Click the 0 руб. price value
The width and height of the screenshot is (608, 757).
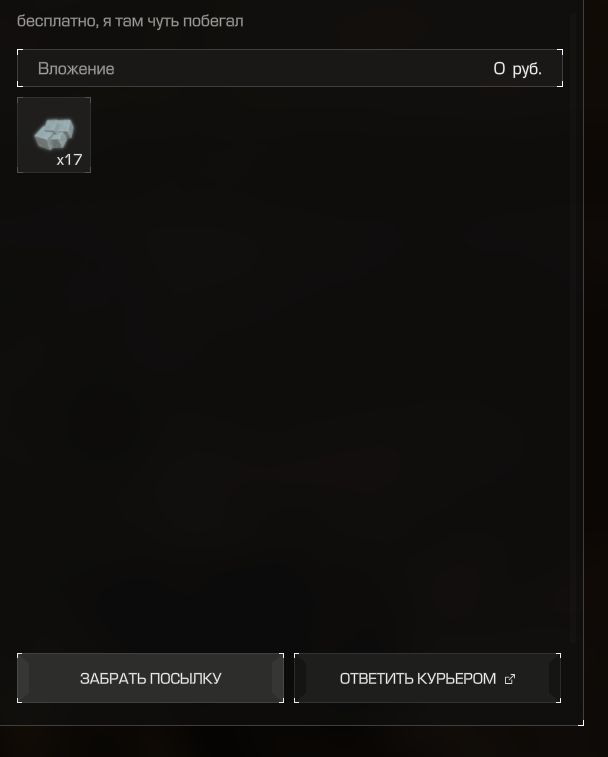(517, 69)
